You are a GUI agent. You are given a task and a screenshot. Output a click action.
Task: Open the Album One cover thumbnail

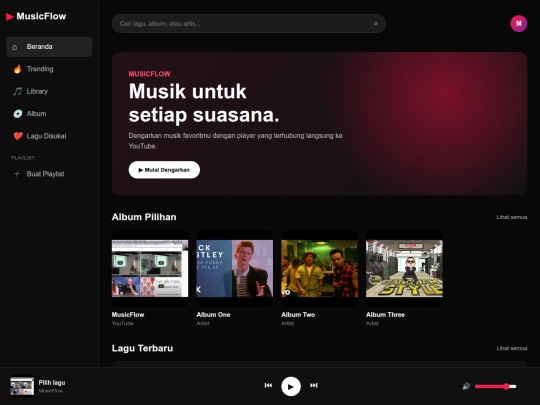235,268
